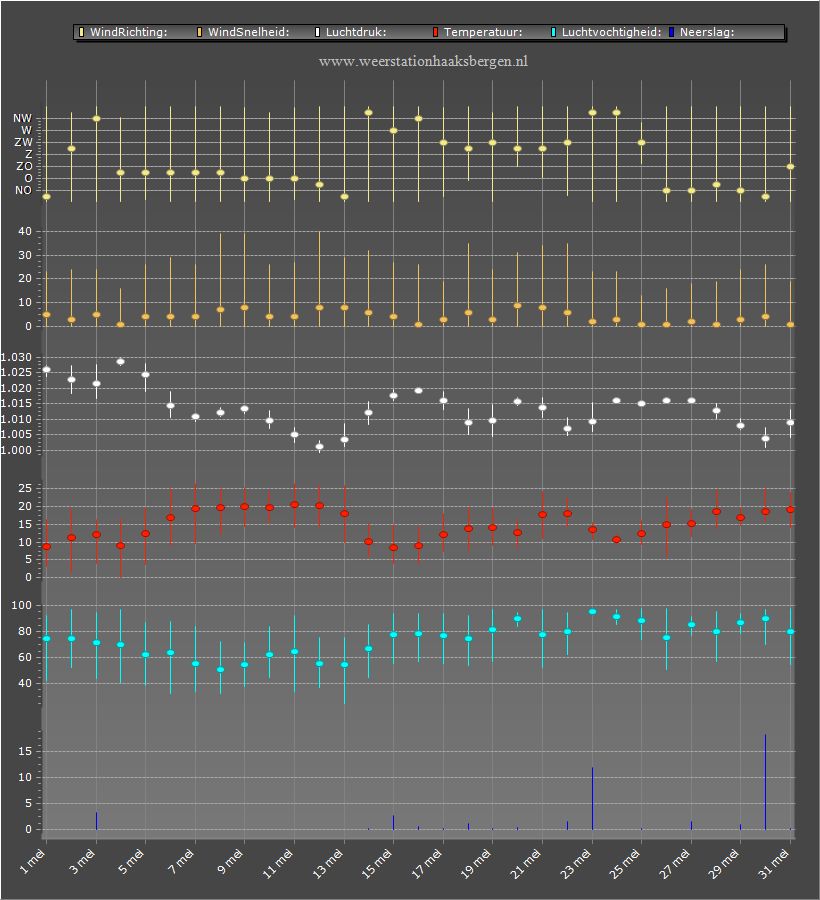Click the red temperature marker for 1 mei
Screen dimensions: 820x900
pyautogui.click(x=46, y=547)
